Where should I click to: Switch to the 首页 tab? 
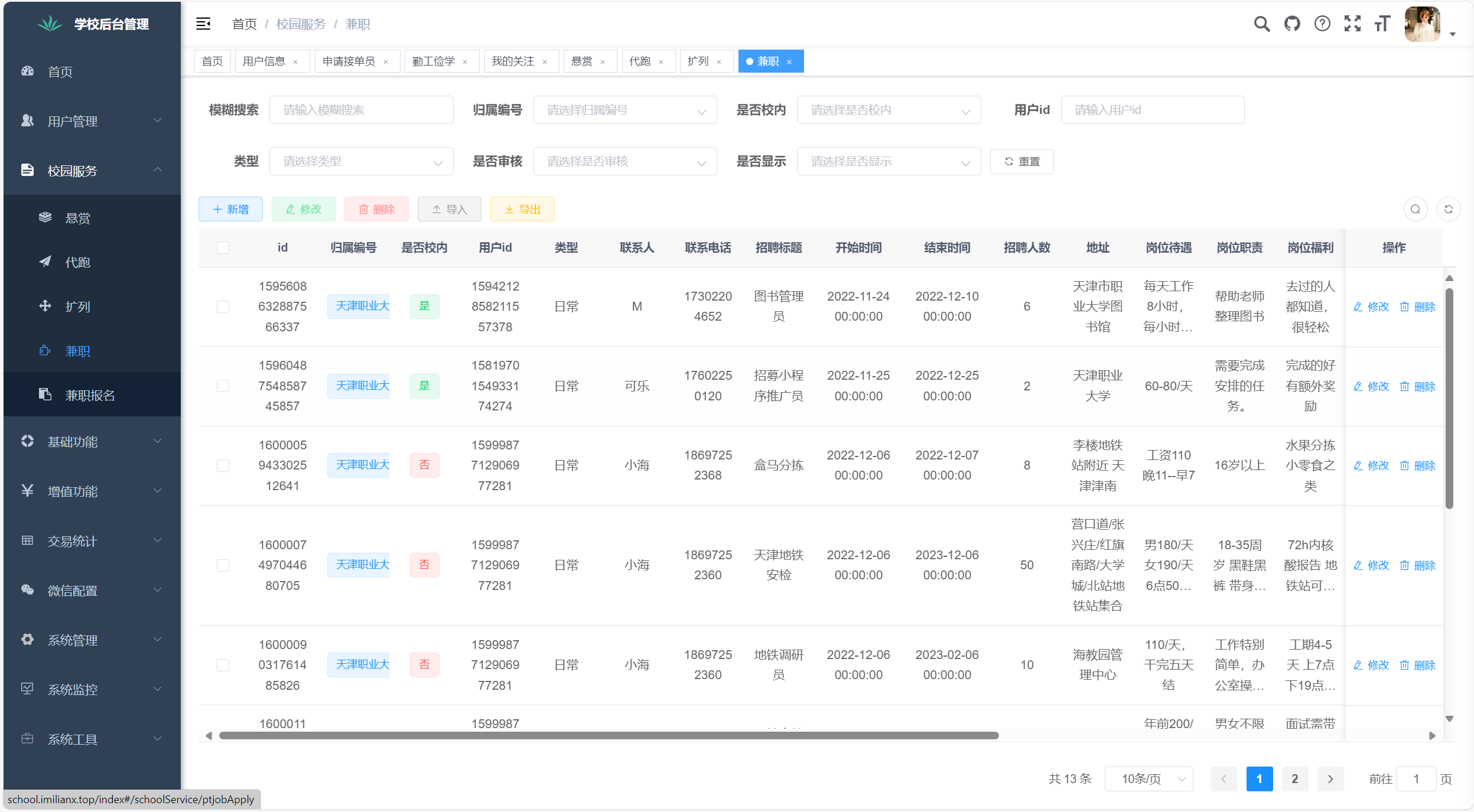click(x=212, y=61)
